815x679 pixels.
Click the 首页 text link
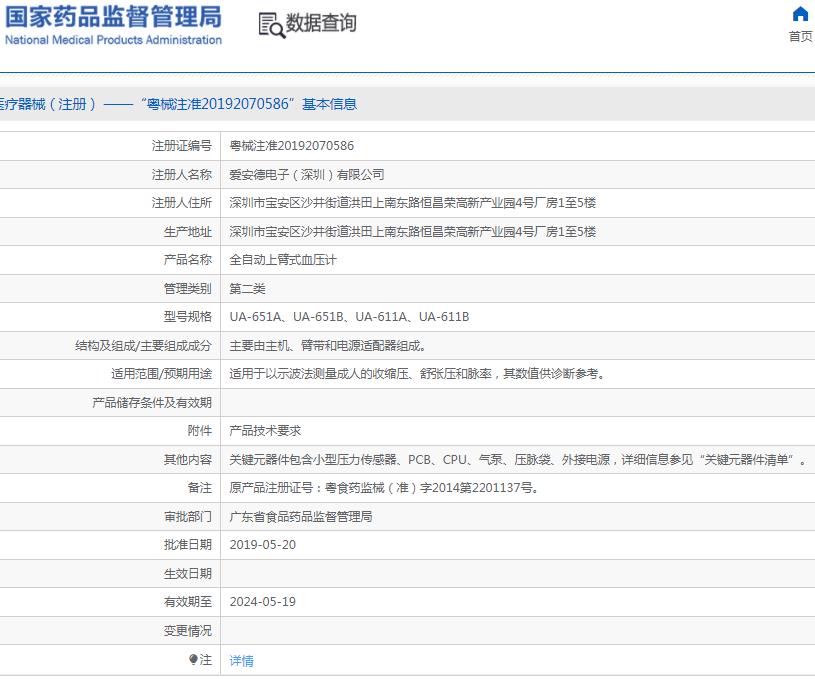point(800,36)
